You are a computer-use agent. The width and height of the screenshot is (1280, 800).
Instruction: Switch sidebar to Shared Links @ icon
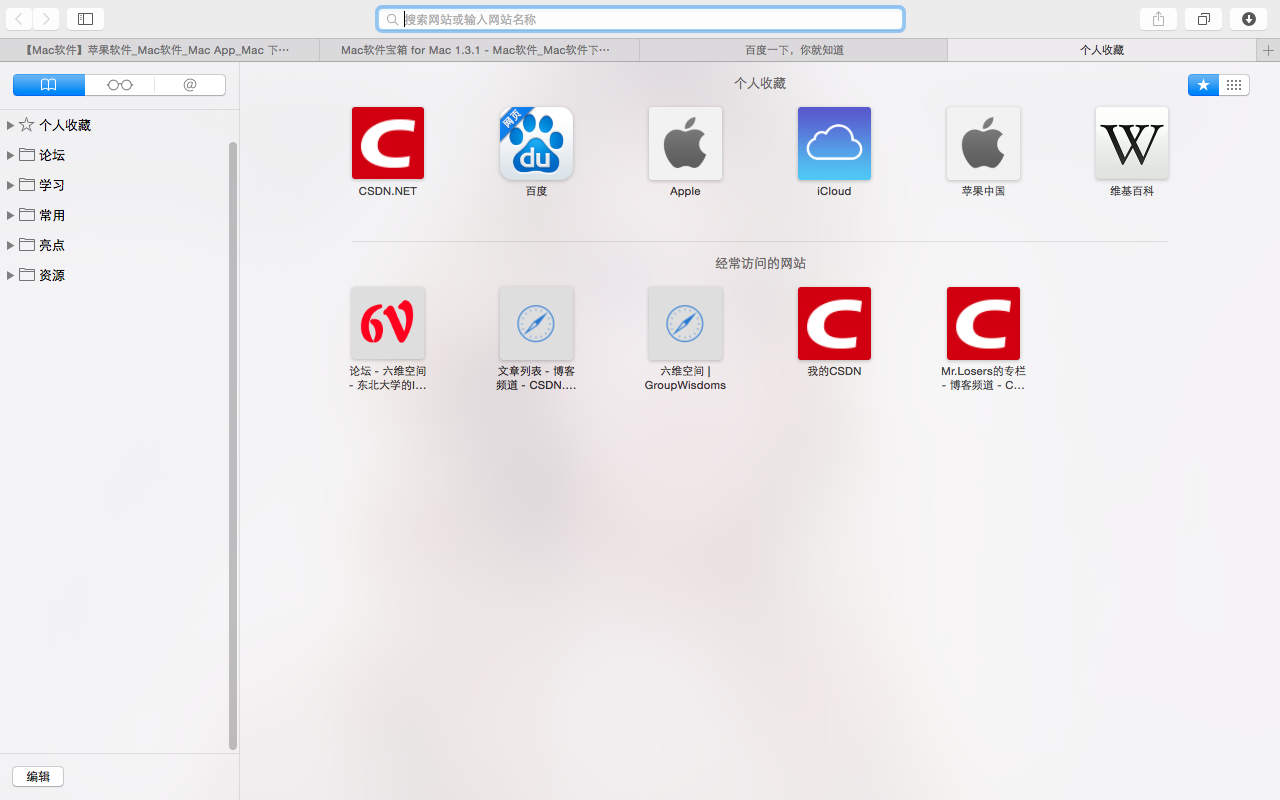click(x=190, y=85)
